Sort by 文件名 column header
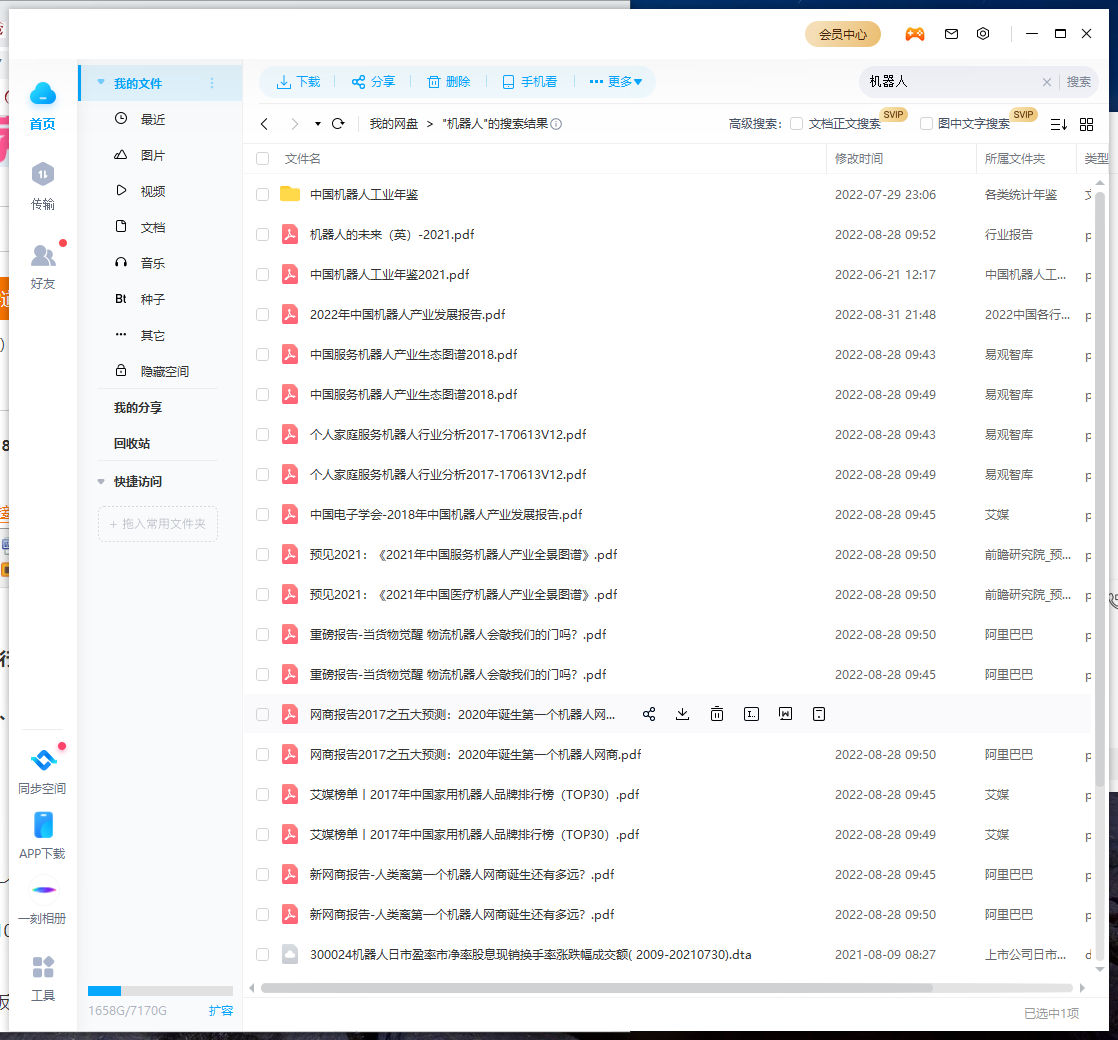Image resolution: width=1118 pixels, height=1040 pixels. [x=302, y=158]
